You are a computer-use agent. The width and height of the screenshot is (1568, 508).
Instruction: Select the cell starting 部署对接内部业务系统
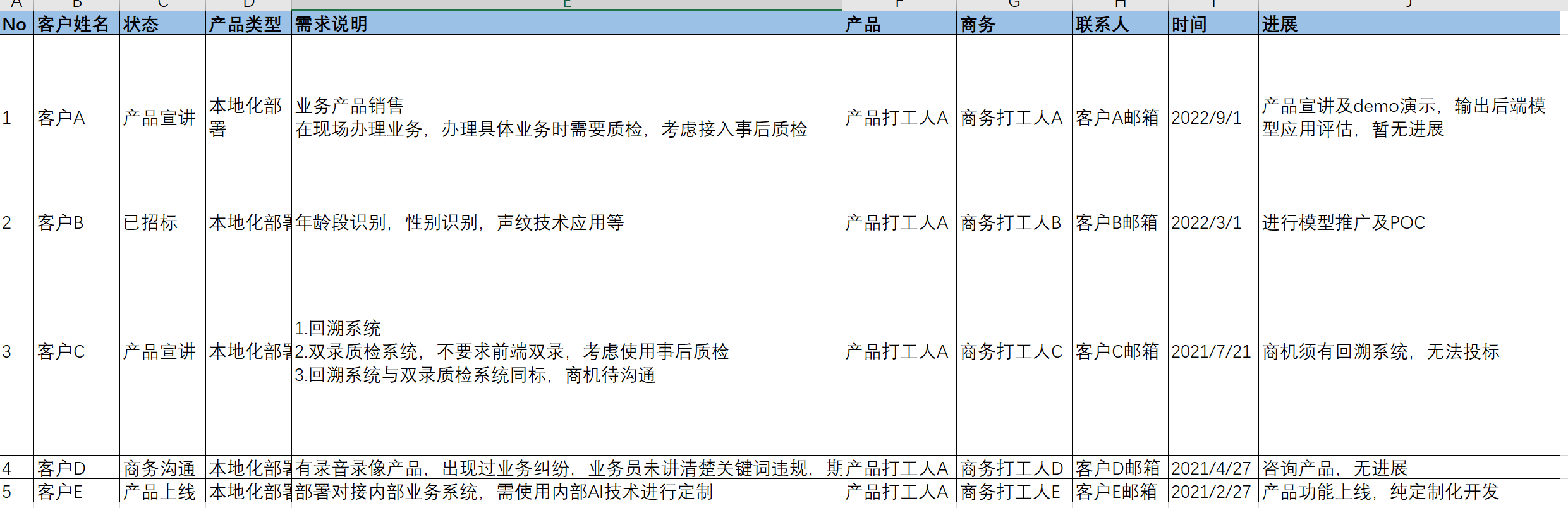[x=567, y=491]
